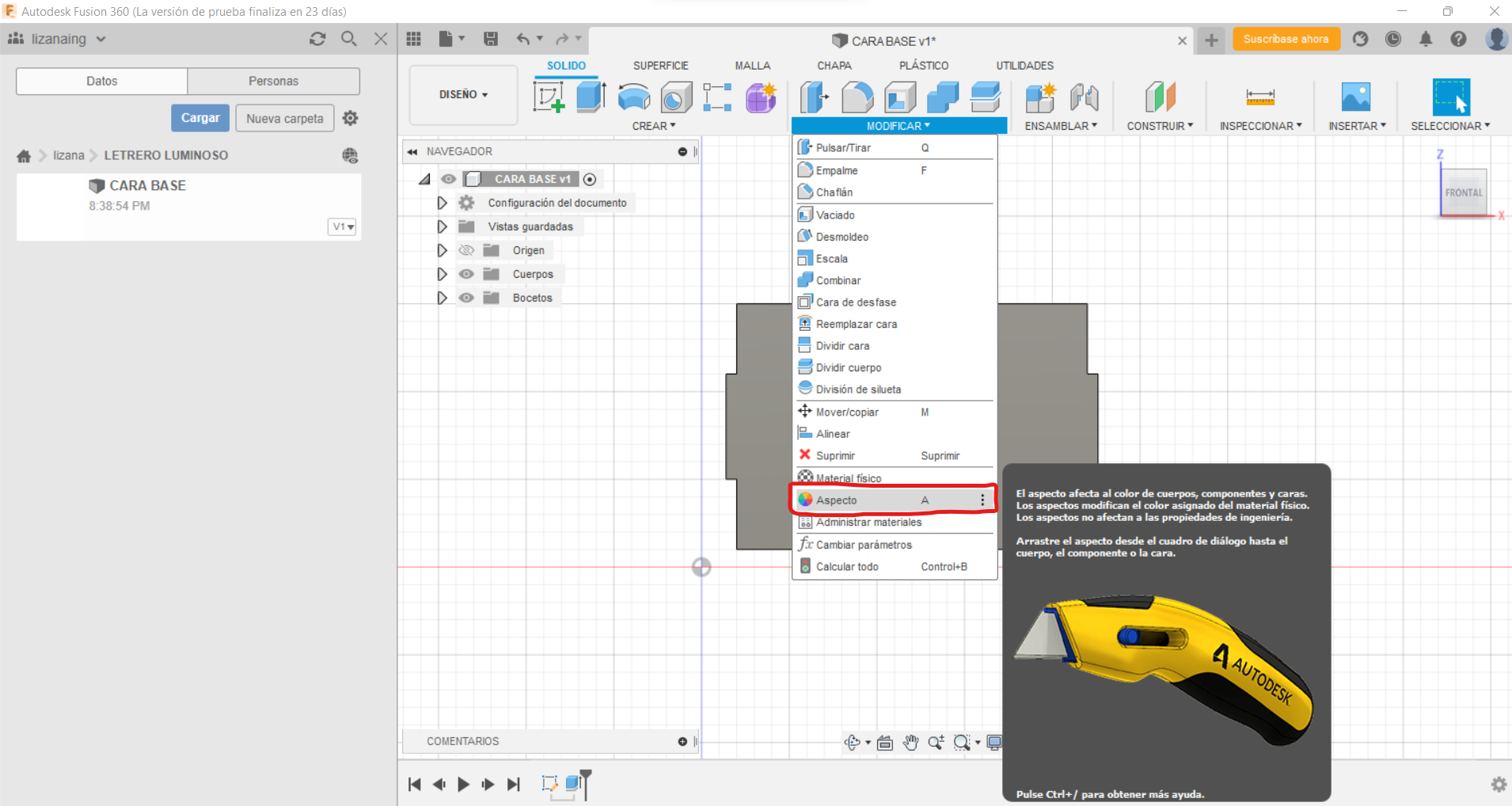Open the CREAR dropdown menu

point(654,126)
